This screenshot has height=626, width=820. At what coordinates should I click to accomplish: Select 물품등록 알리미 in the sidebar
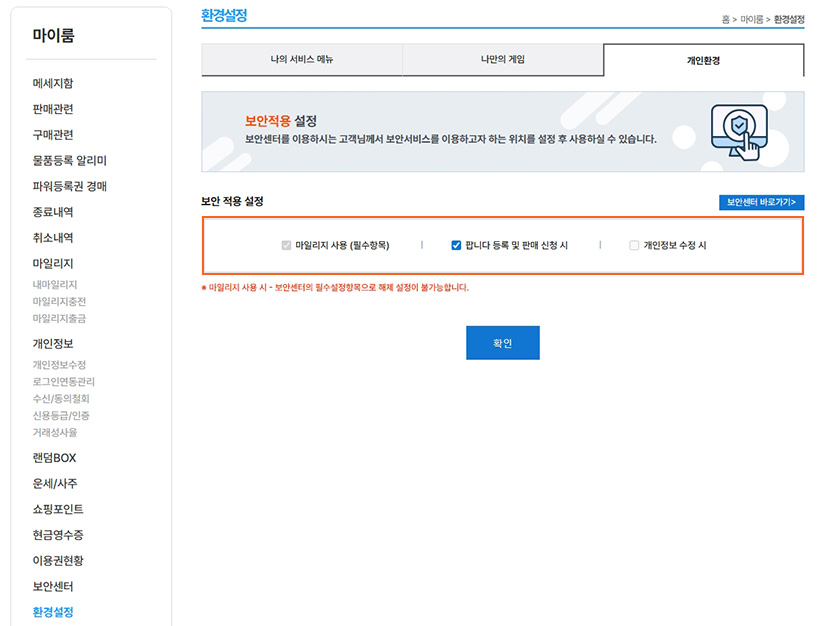70,160
